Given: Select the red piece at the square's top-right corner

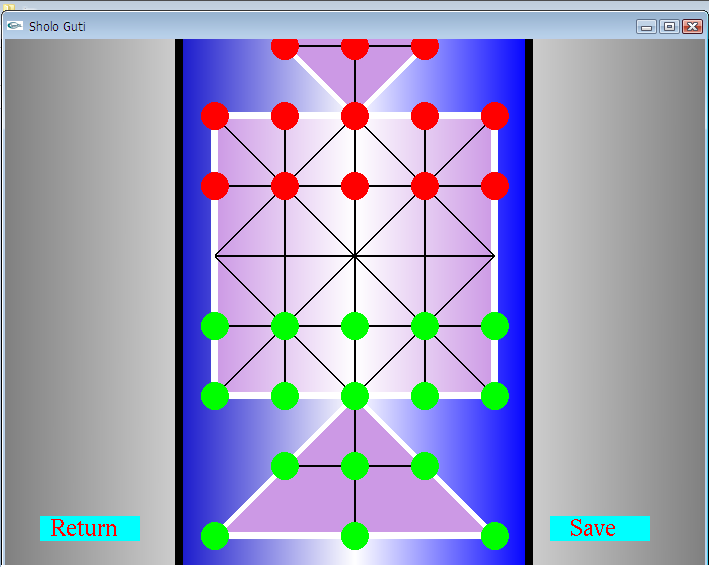Looking at the screenshot, I should pos(495,116).
